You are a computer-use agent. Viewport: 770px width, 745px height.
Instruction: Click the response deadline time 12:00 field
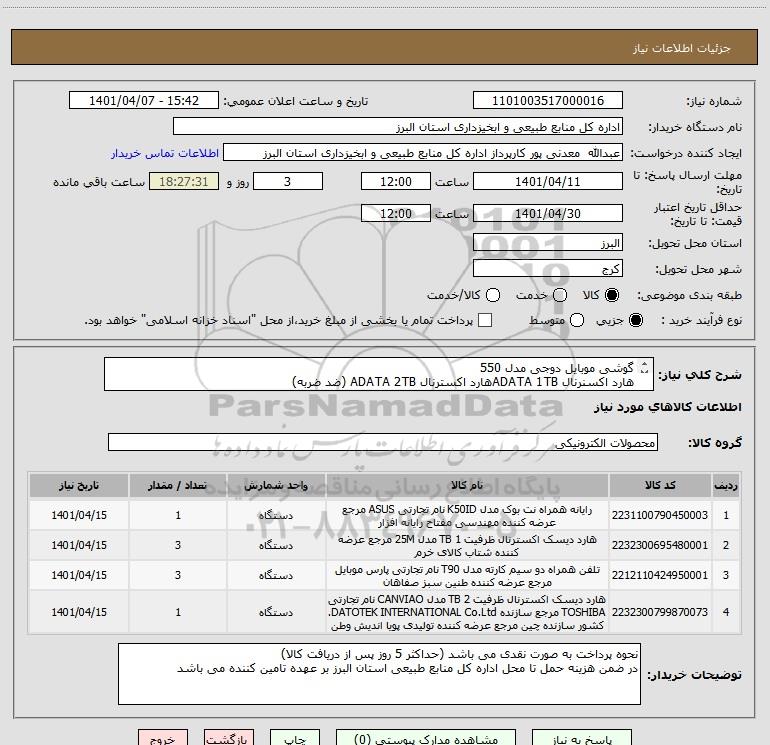(396, 181)
